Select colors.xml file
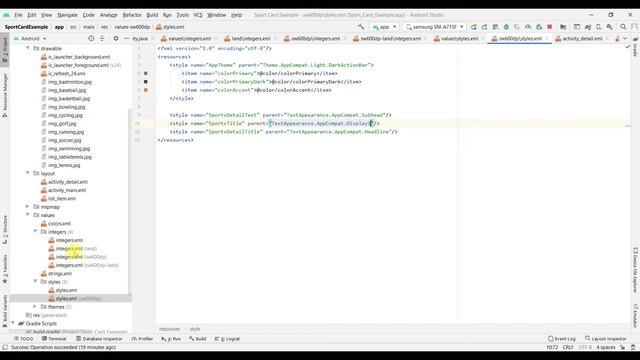The image size is (640, 360). pyautogui.click(x=56, y=223)
